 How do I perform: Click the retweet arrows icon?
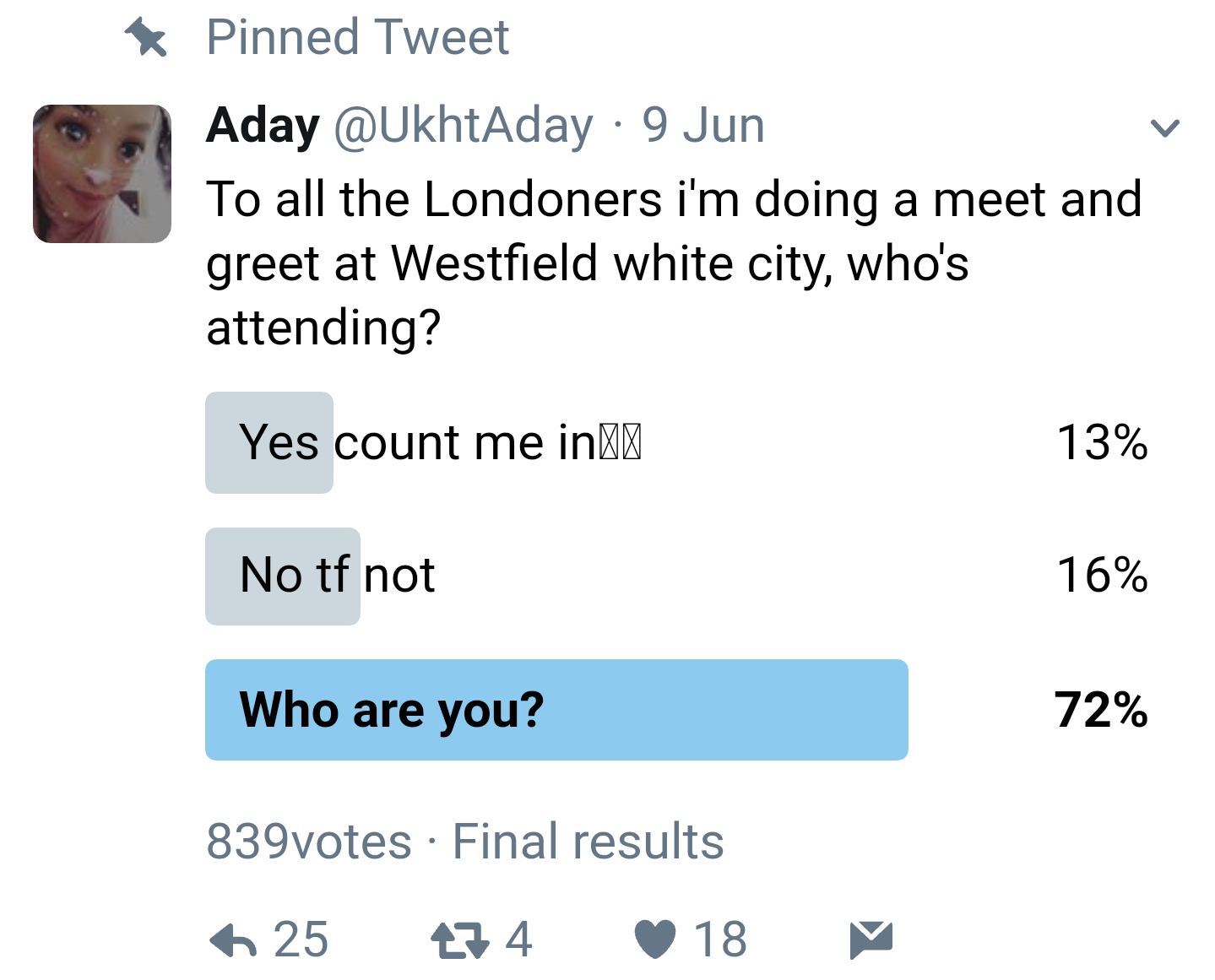460,940
